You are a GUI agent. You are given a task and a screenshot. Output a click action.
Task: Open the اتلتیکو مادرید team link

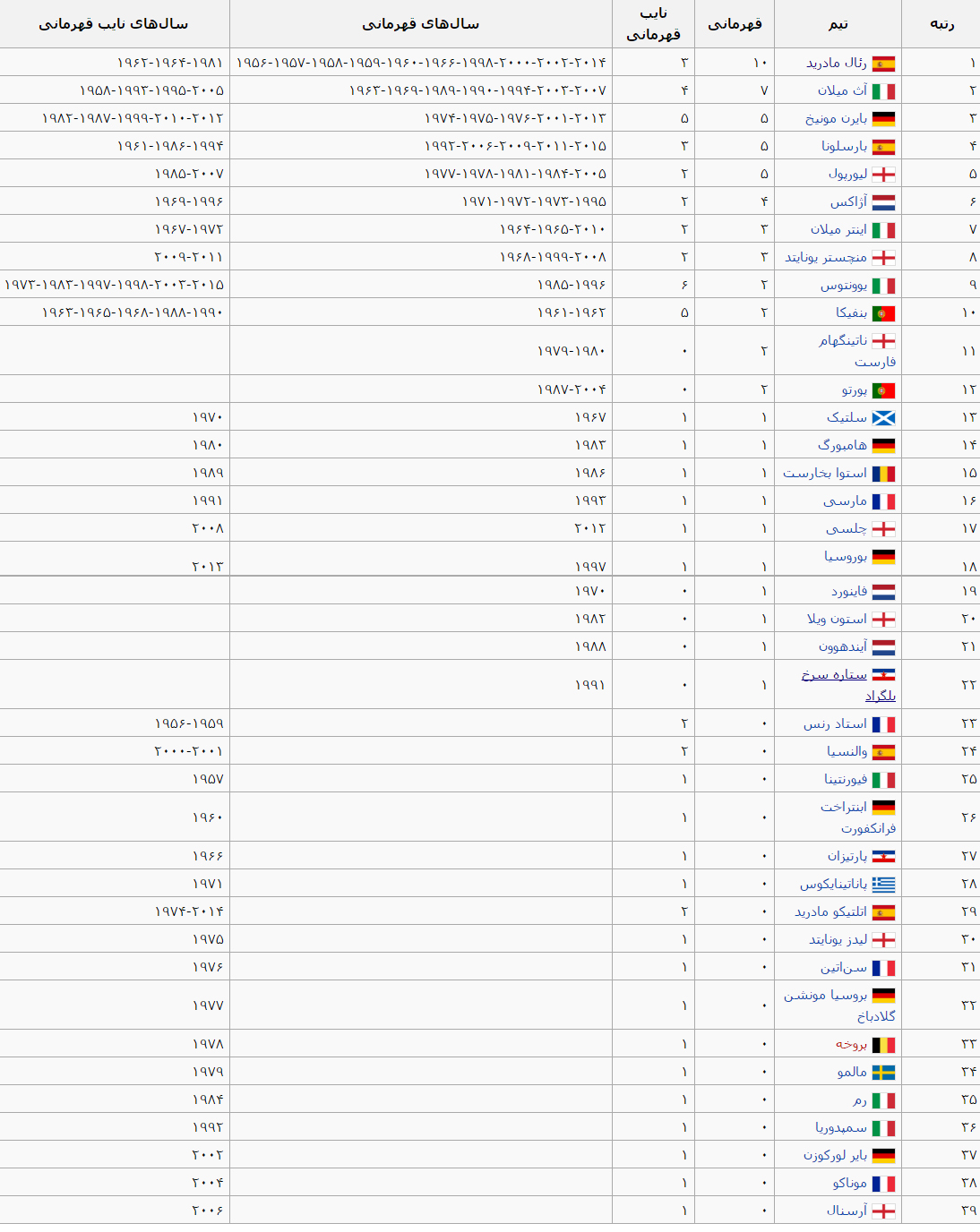831,911
